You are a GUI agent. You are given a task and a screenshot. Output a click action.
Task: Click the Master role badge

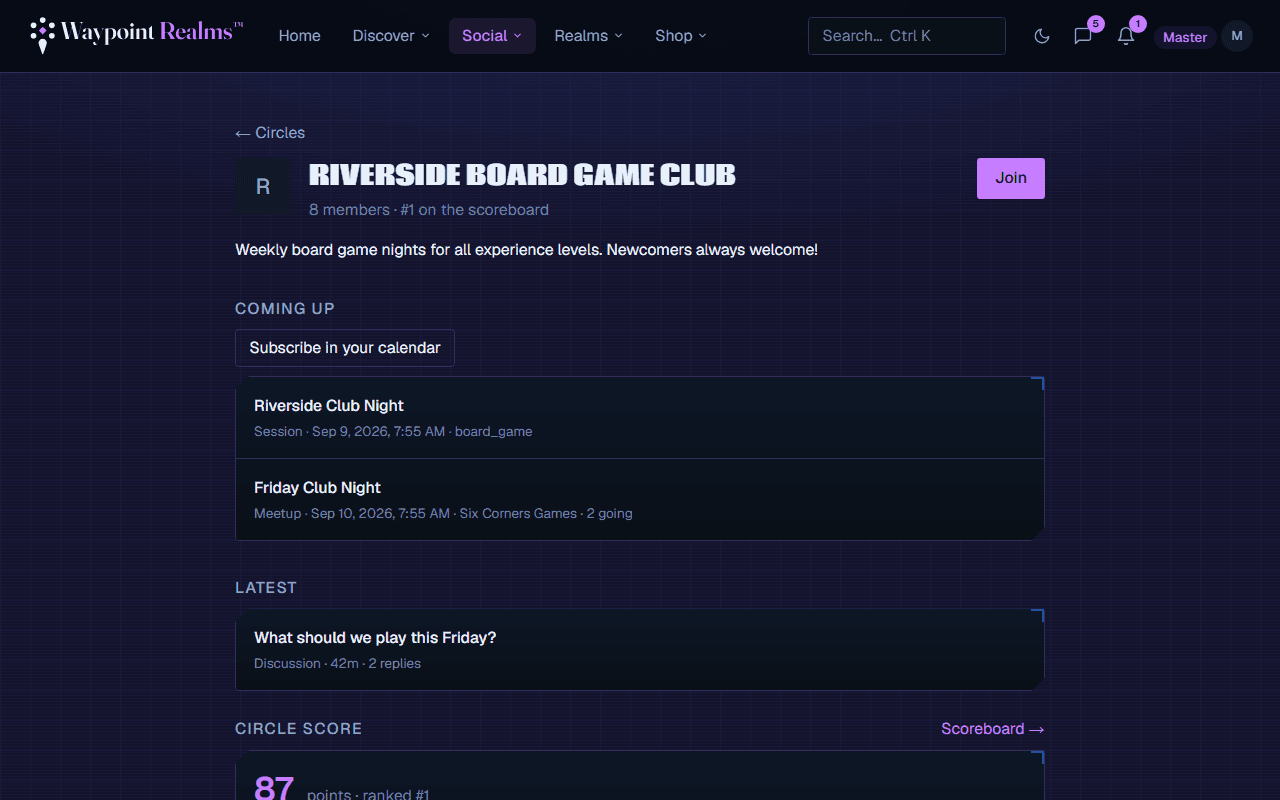[x=1185, y=37]
